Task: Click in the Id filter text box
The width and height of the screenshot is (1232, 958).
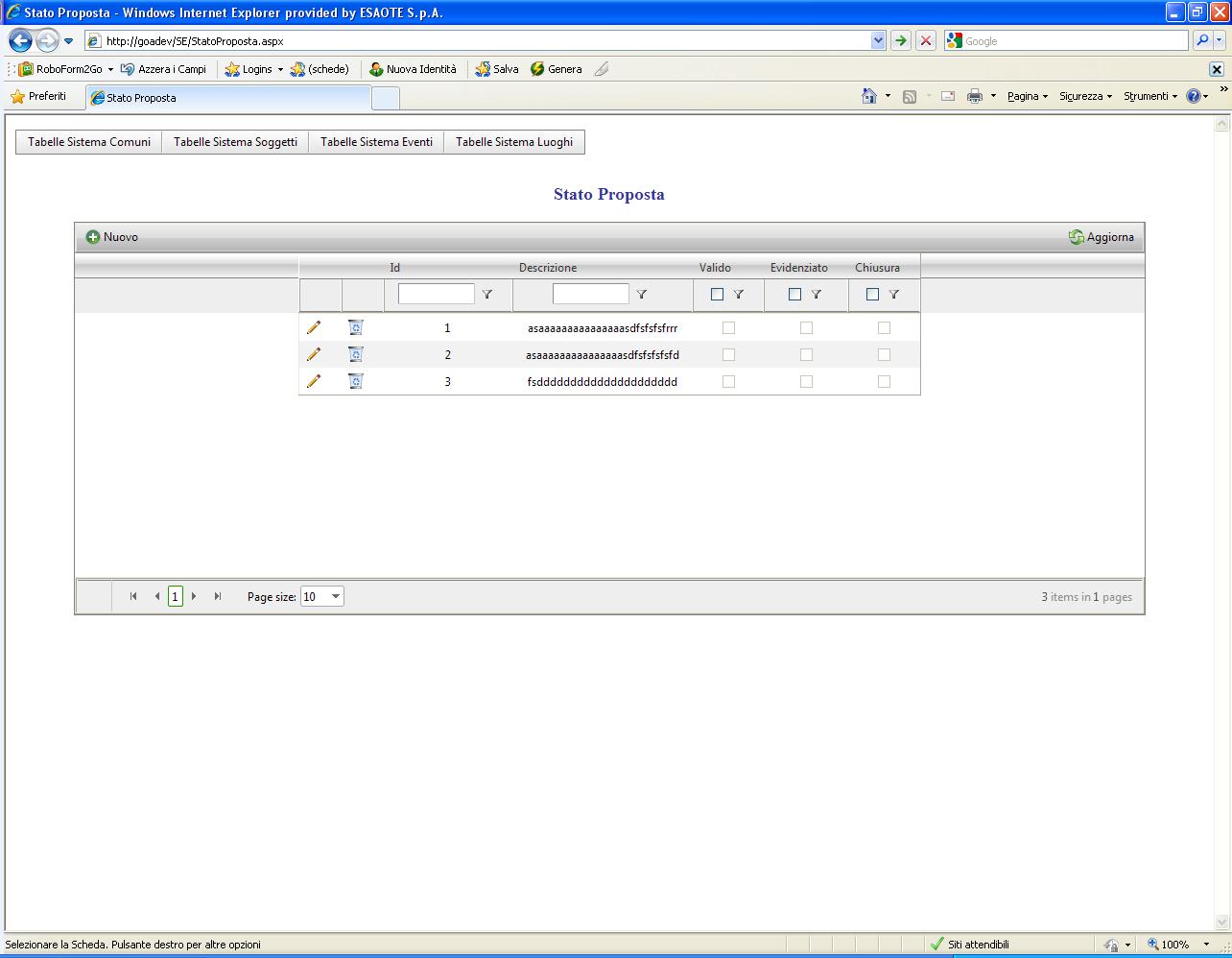Action: click(437, 294)
